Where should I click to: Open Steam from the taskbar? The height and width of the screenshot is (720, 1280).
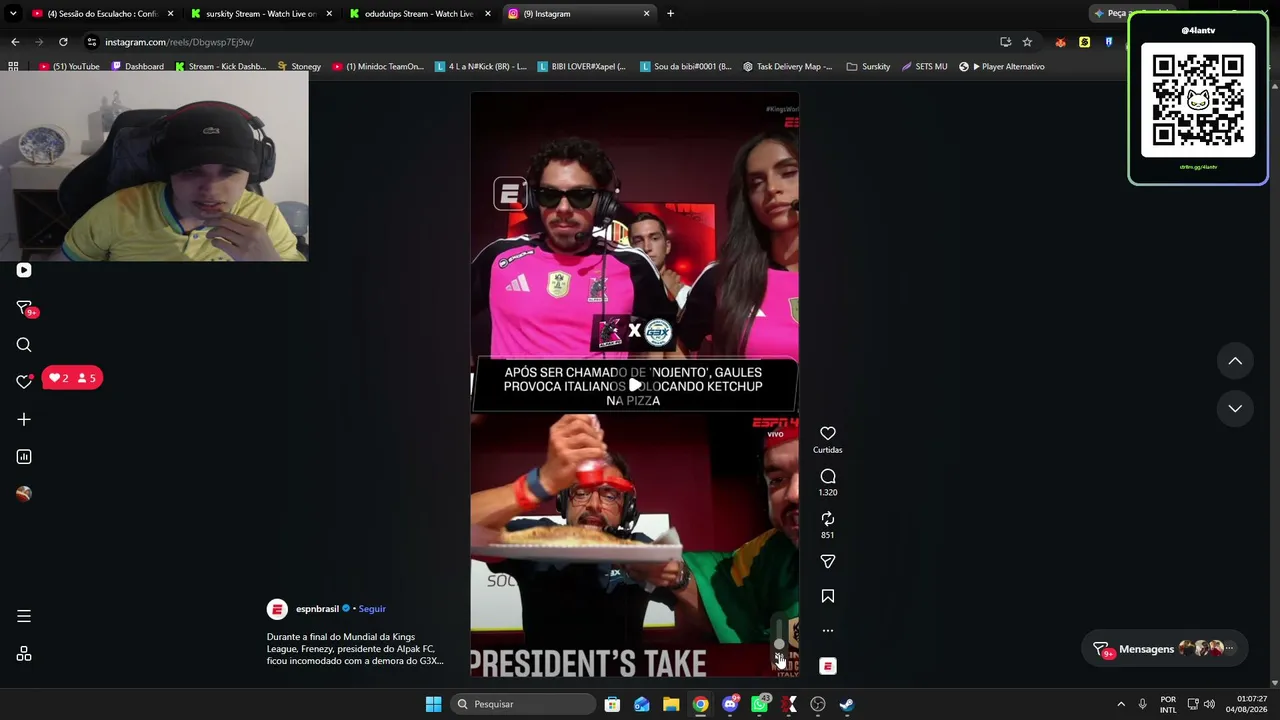(846, 704)
